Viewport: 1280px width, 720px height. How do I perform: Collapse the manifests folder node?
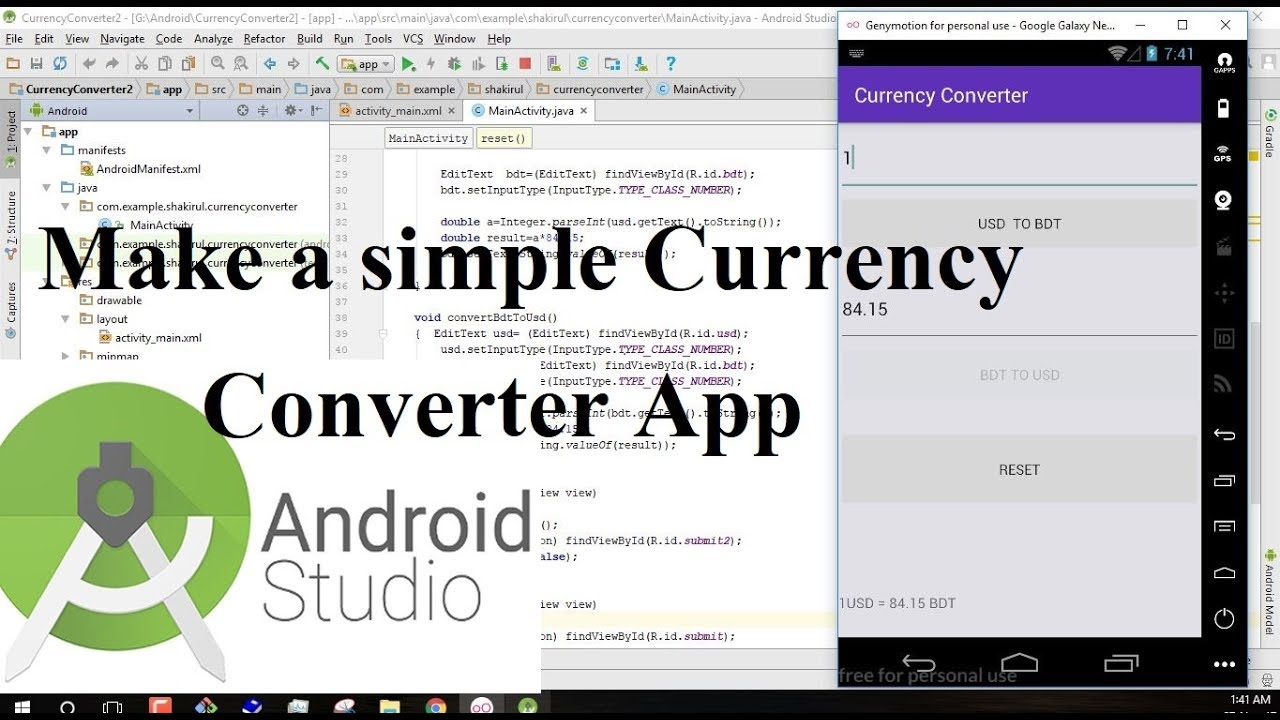[47, 151]
